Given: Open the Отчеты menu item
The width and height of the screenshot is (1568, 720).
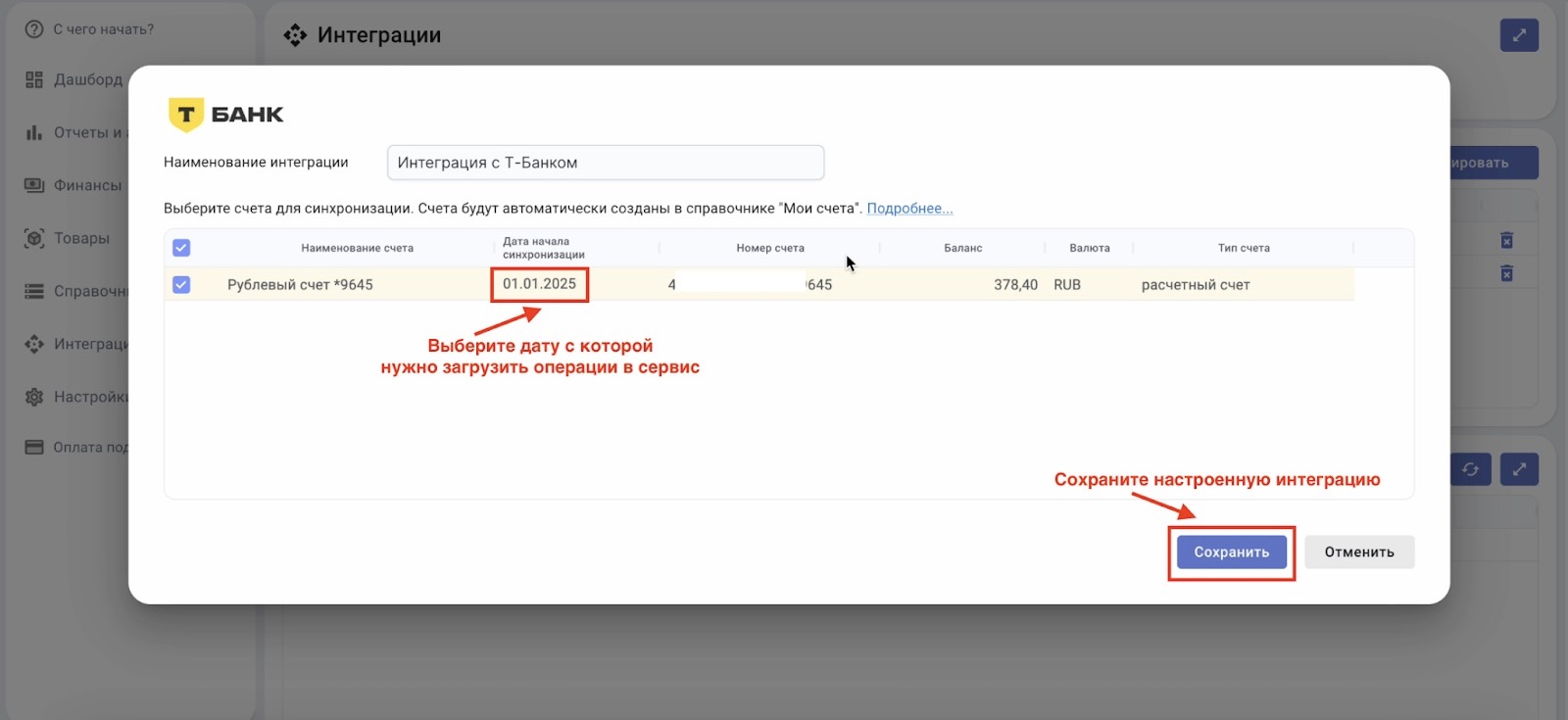Looking at the screenshot, I should tap(89, 132).
